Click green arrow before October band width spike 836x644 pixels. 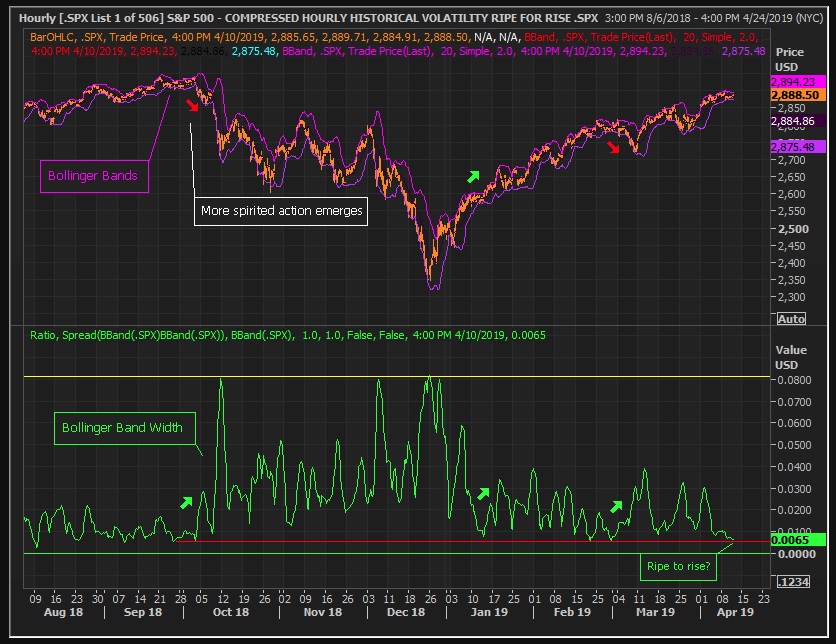[x=186, y=502]
